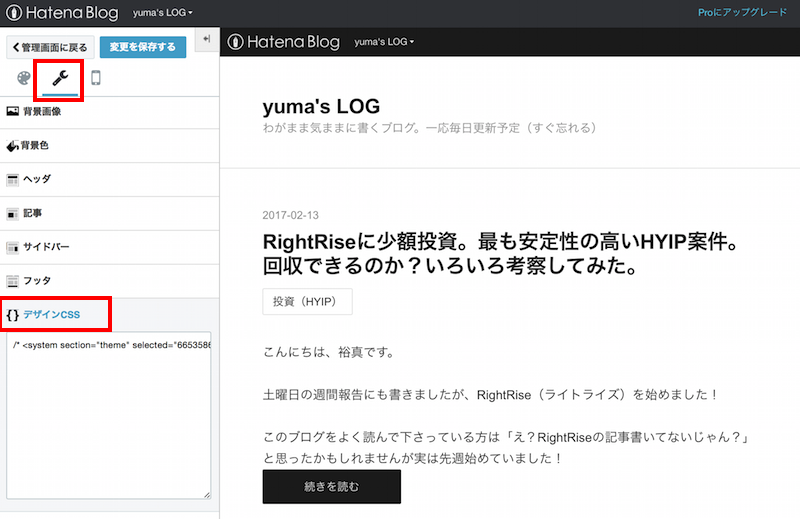This screenshot has height=519, width=800.
Task: Click Hatena Blog logo in preview header
Action: 283,42
